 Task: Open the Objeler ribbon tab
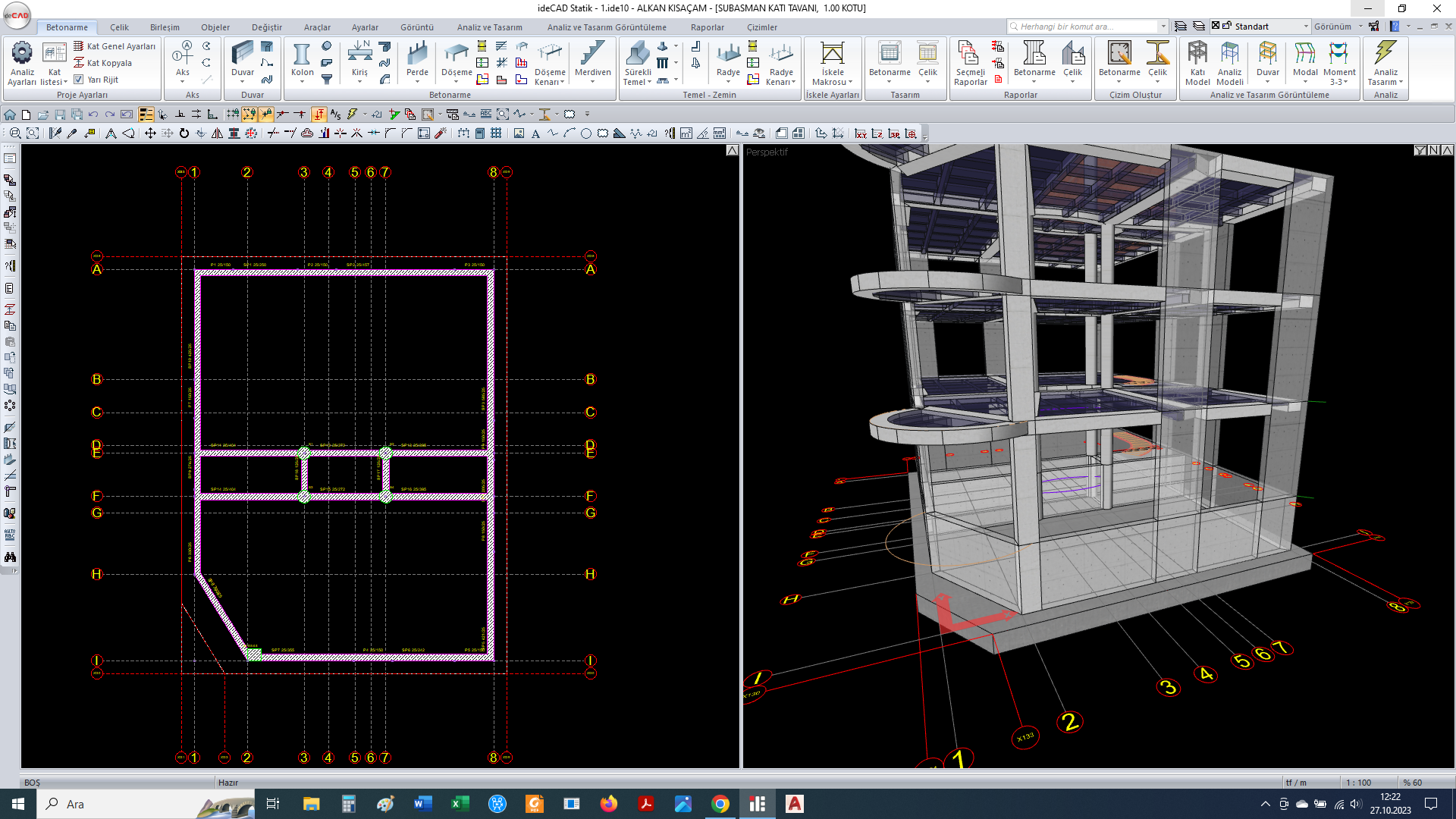coord(215,27)
